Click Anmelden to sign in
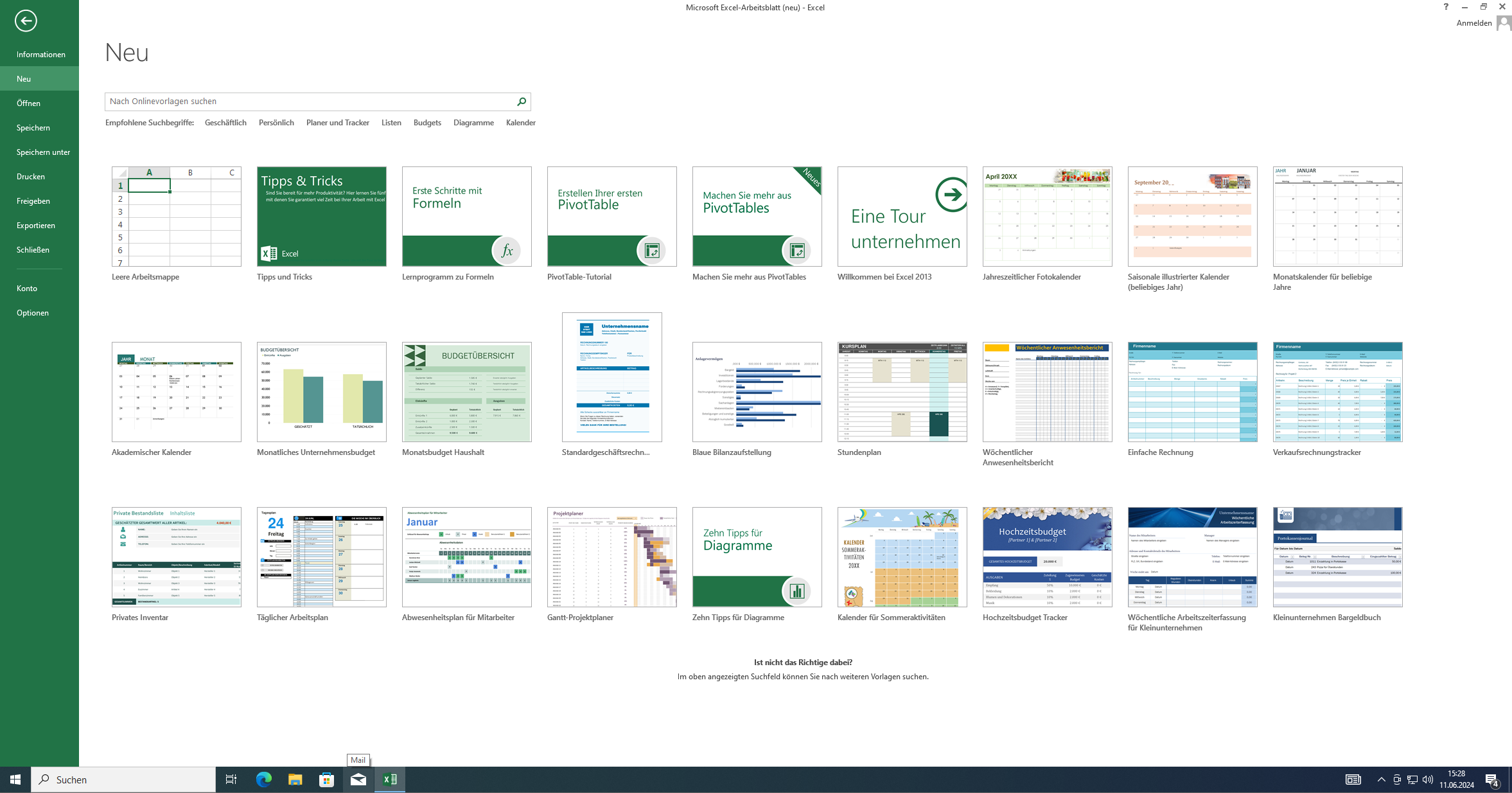 [1473, 23]
